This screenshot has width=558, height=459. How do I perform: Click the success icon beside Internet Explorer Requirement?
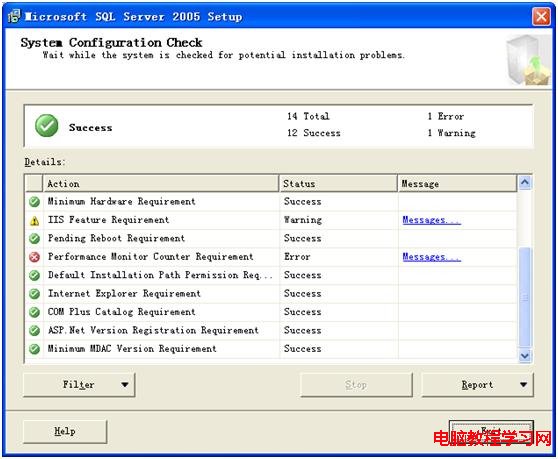(34, 294)
